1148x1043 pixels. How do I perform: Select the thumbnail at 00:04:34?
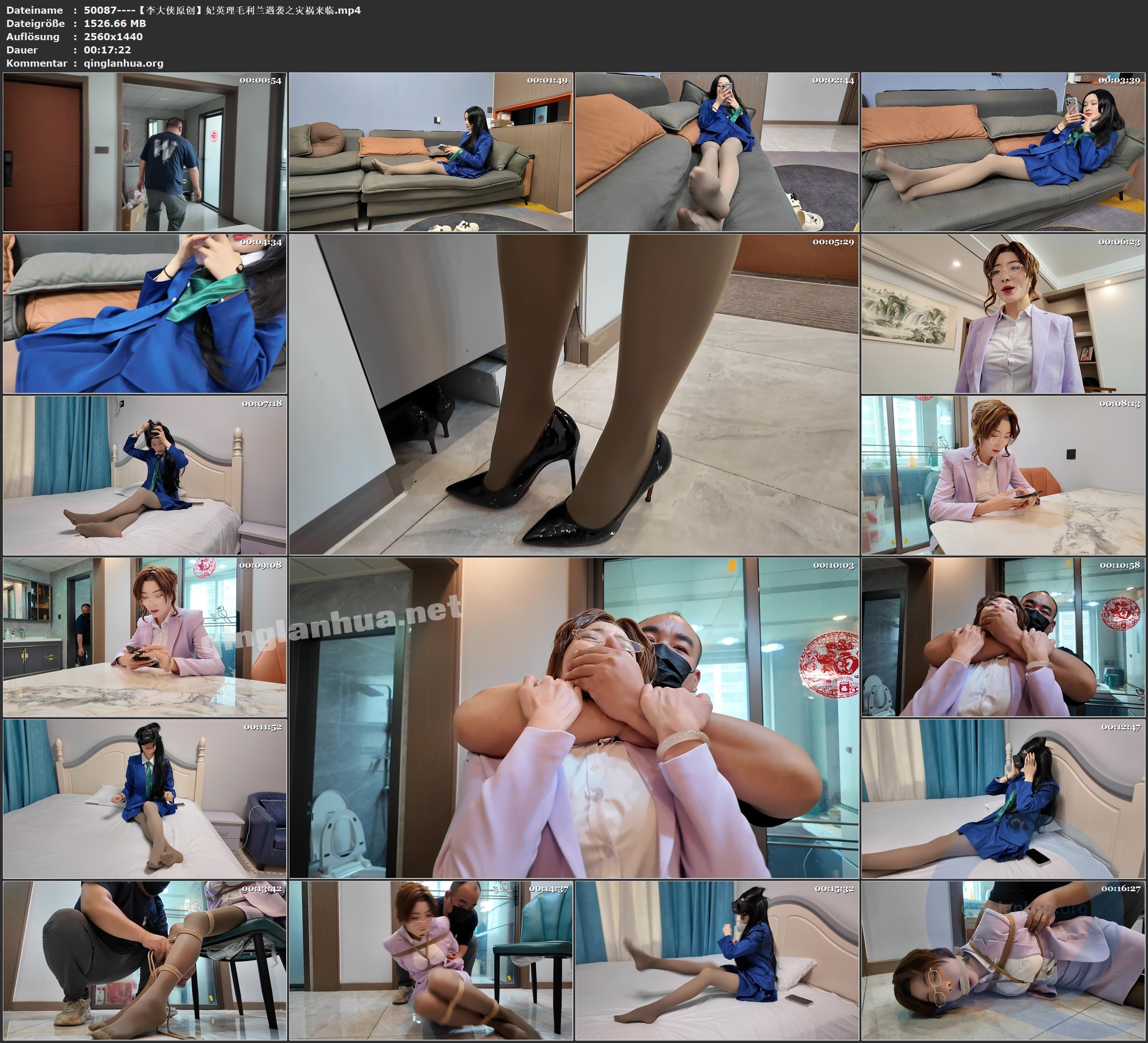pyautogui.click(x=145, y=313)
